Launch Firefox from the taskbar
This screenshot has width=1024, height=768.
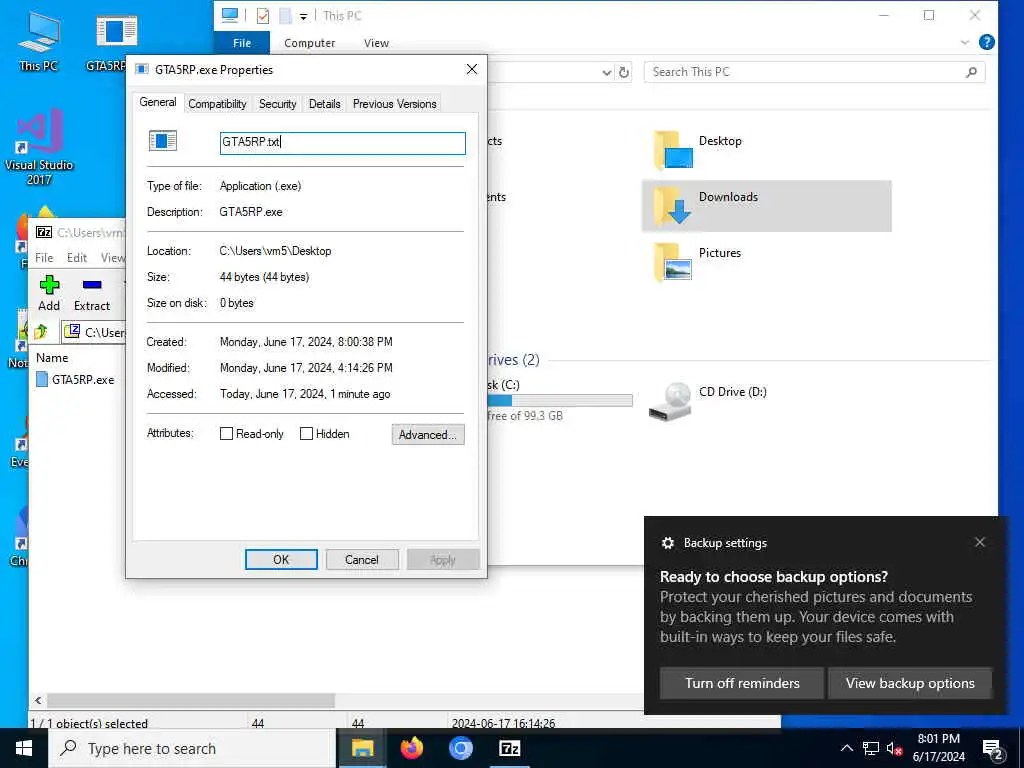tap(411, 748)
